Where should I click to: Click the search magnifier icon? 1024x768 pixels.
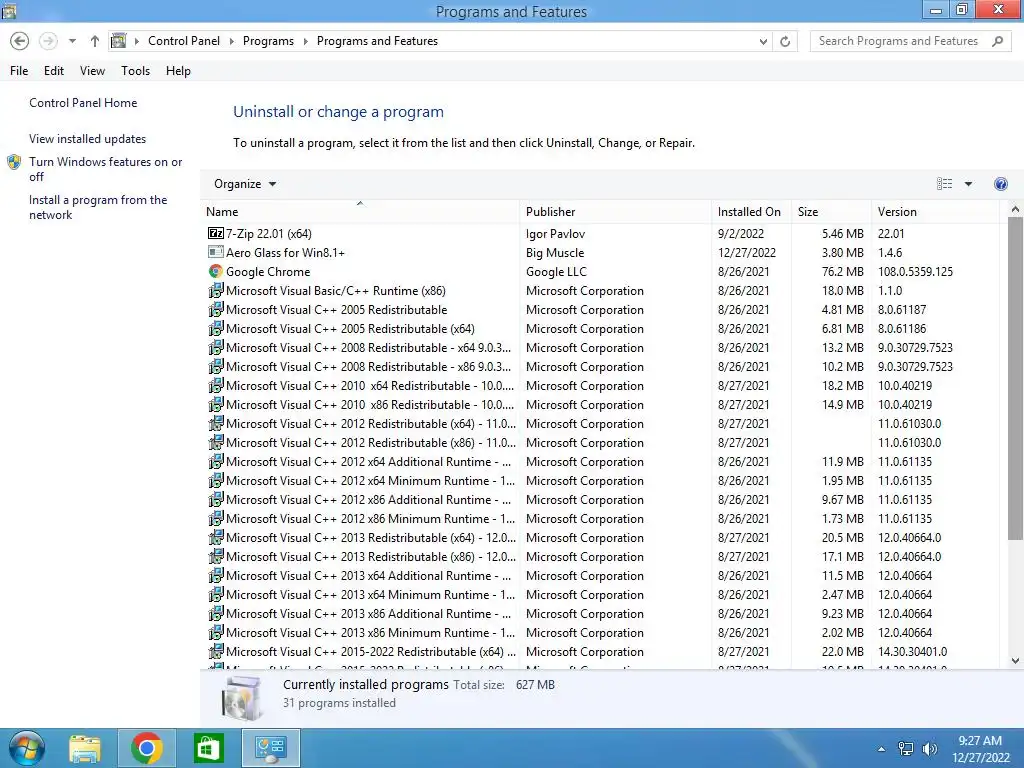(997, 41)
